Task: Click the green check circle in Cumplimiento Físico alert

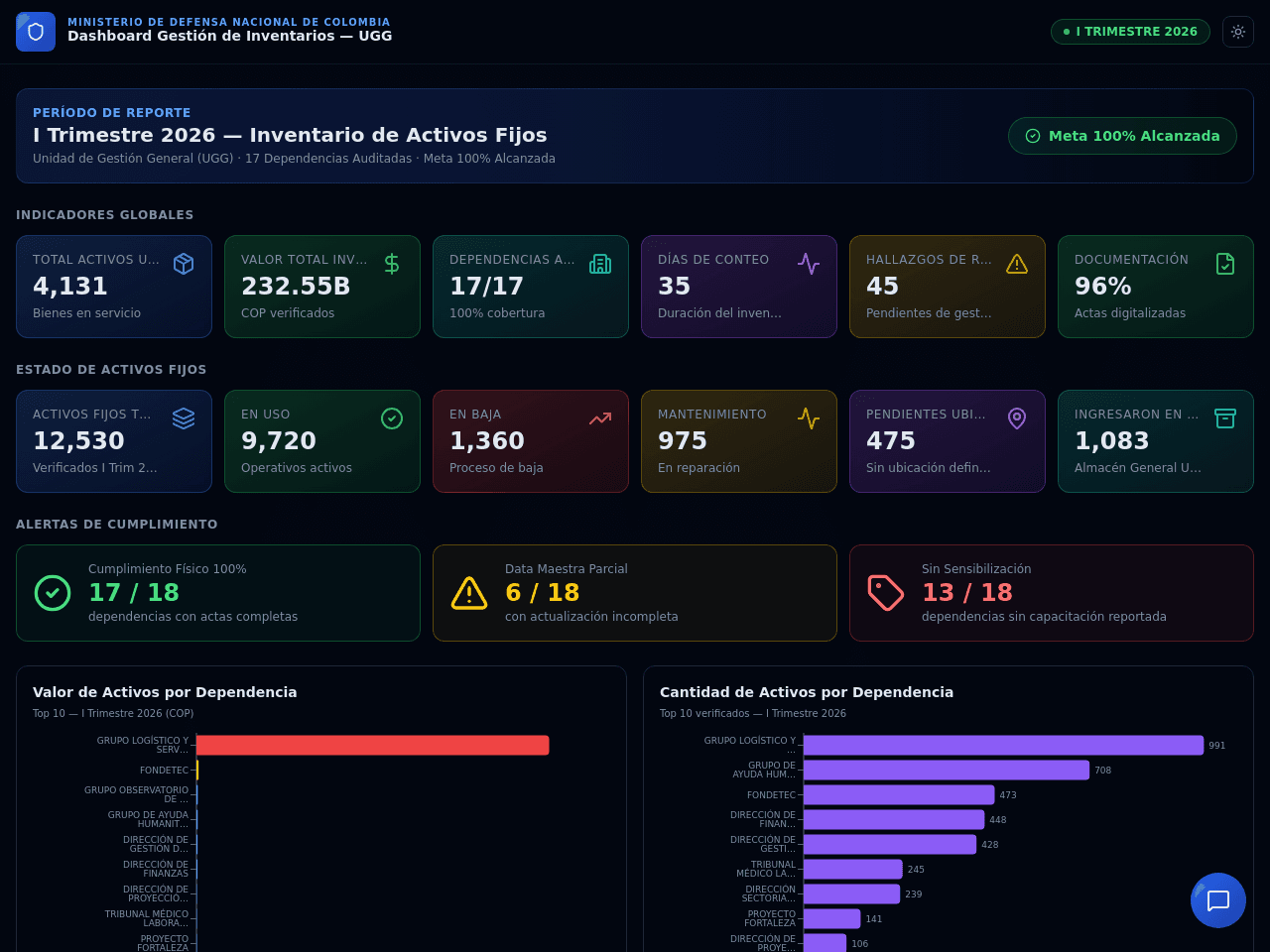Action: pos(53,593)
